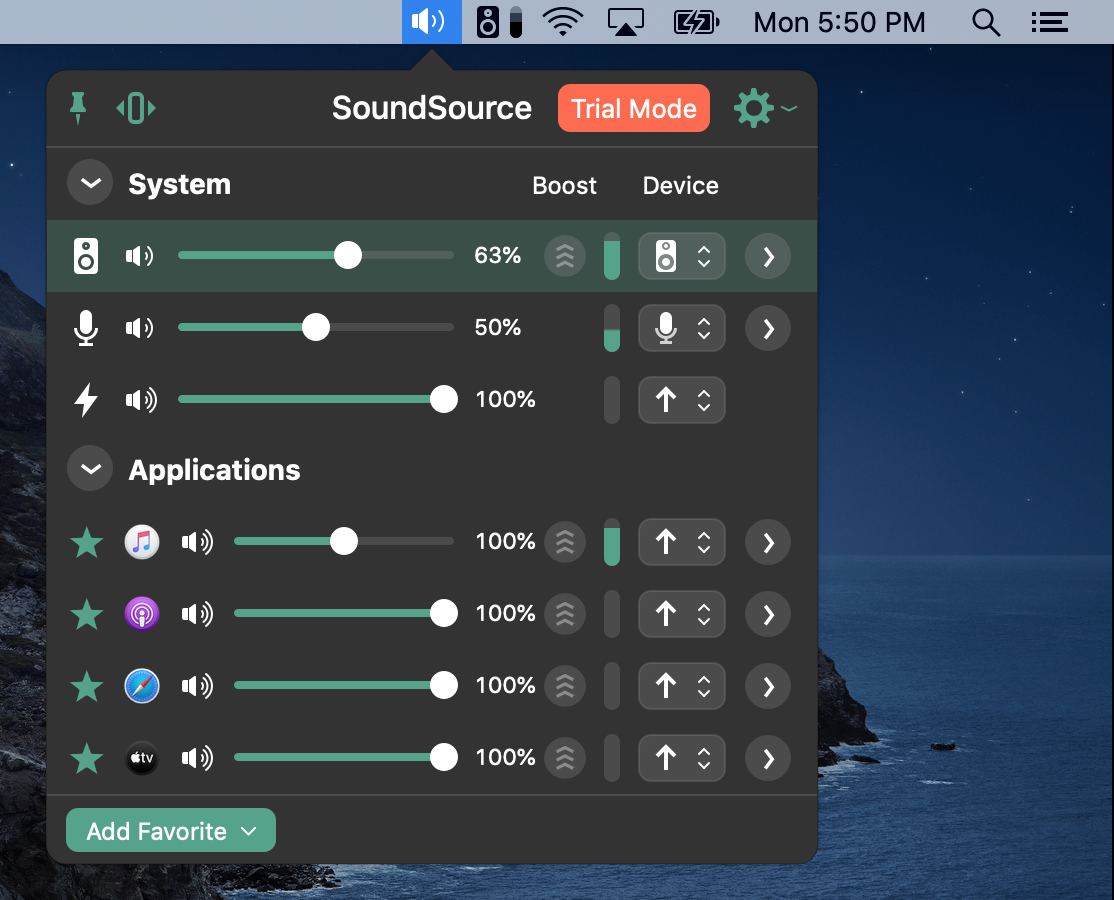
Task: Toggle compact view with the sideways arrows icon
Action: pyautogui.click(x=136, y=109)
